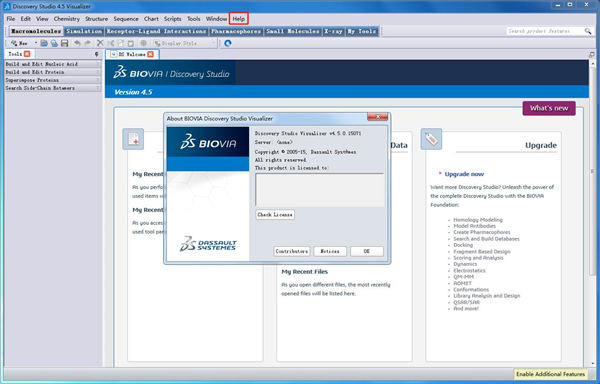Click the Docking list item
Image resolution: width=600 pixels, height=384 pixels.
click(x=463, y=245)
